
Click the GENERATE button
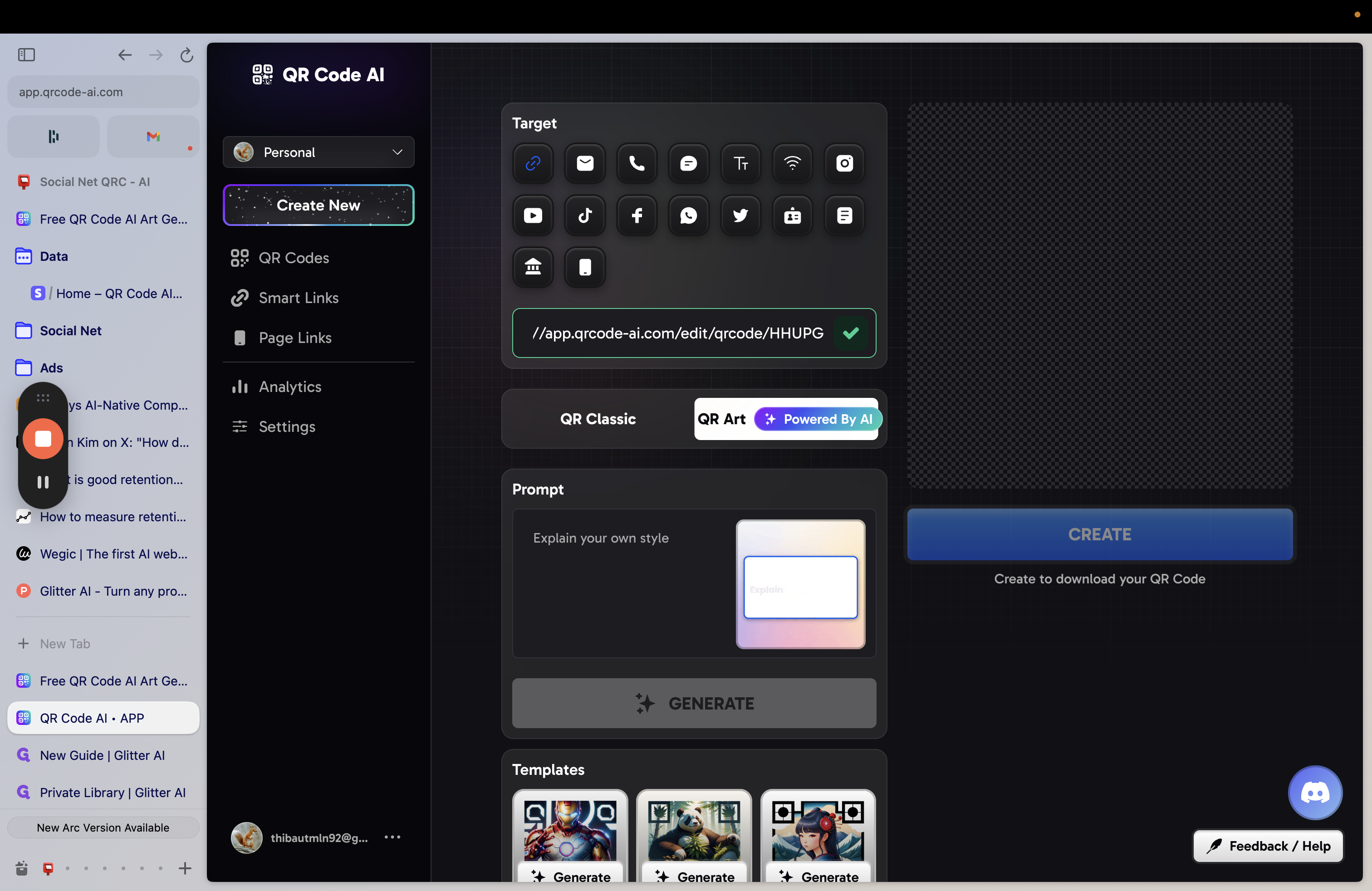[x=694, y=703]
